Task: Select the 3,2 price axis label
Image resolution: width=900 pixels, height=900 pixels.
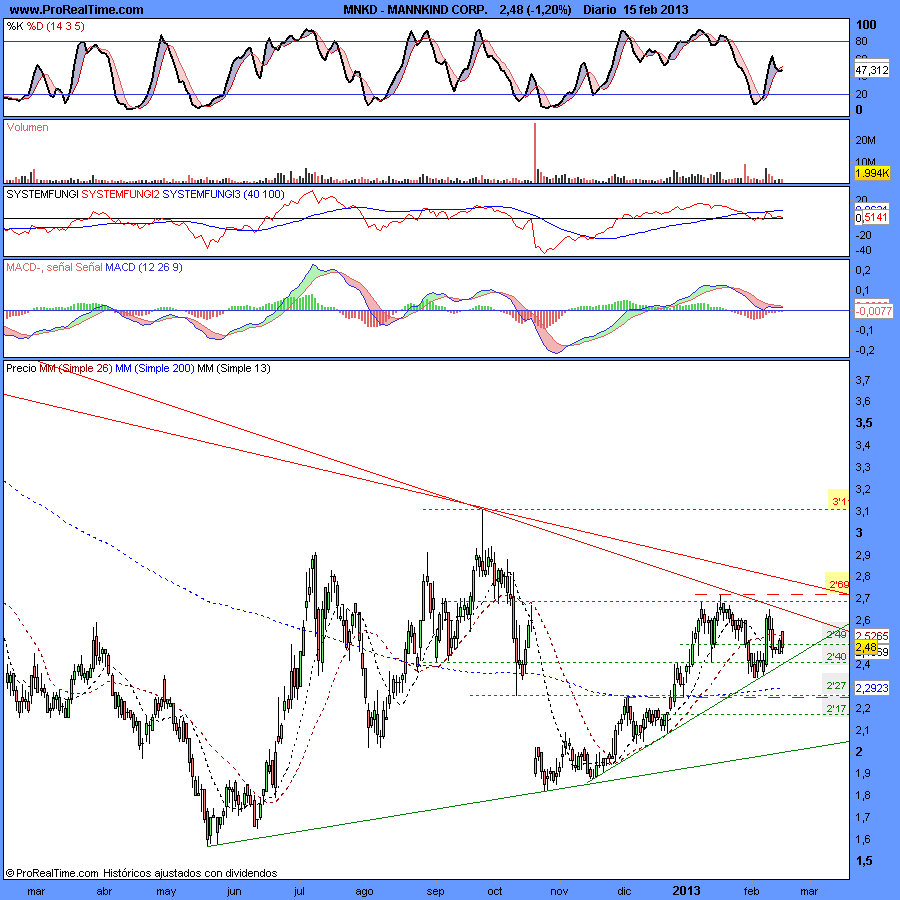Action: [x=863, y=490]
